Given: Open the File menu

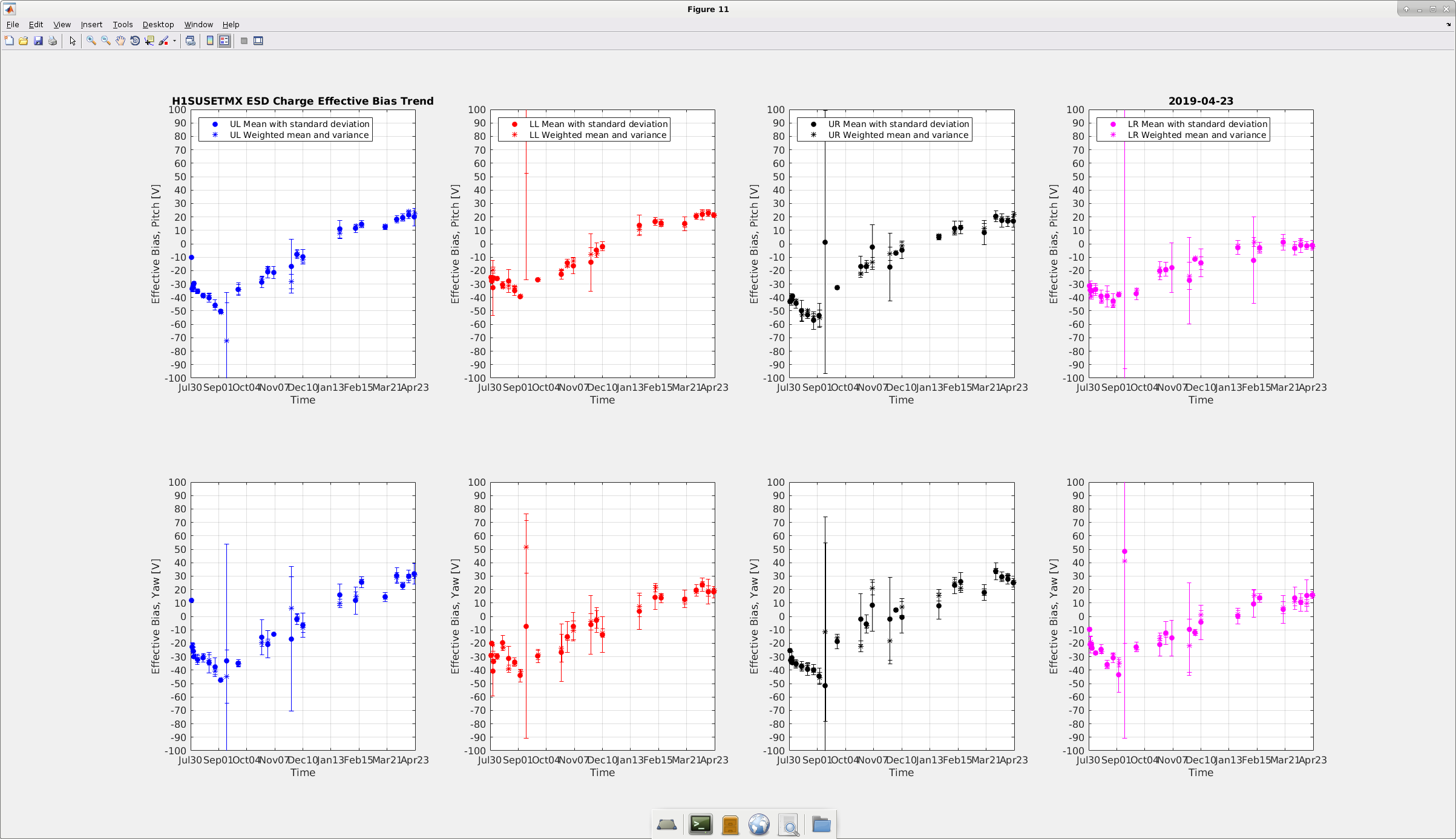Looking at the screenshot, I should tap(13, 25).
